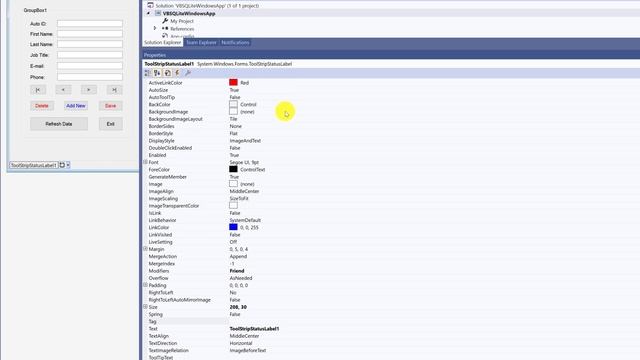The width and height of the screenshot is (640, 360).
Task: Click the Add New button on the form
Action: click(x=76, y=106)
